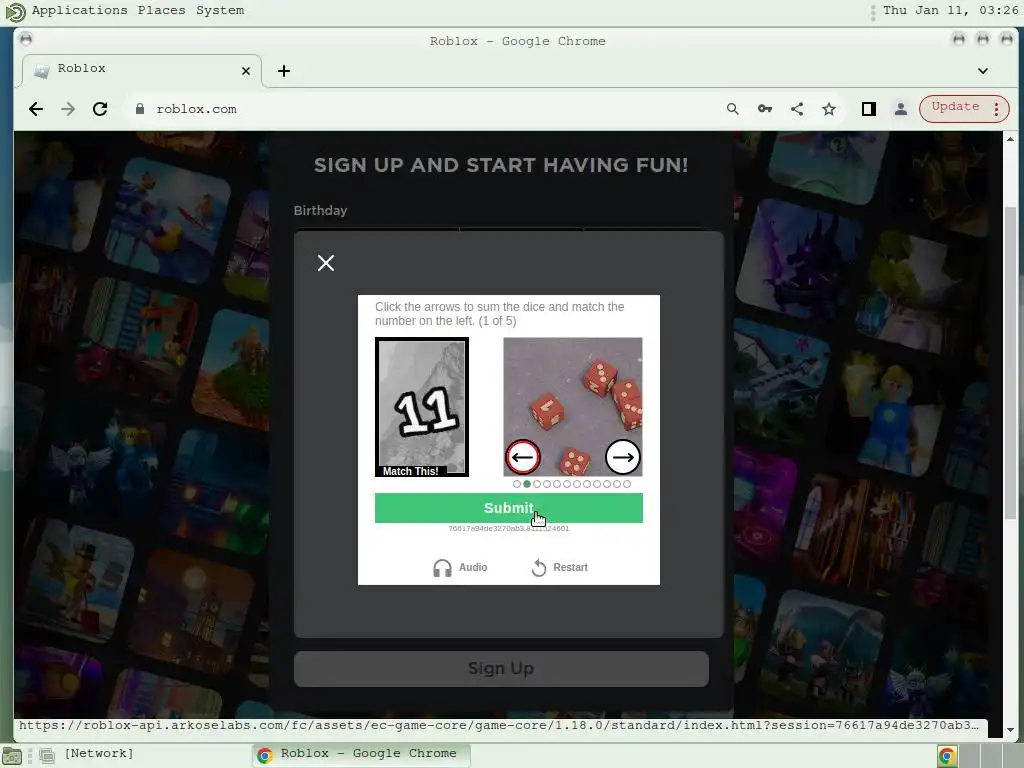
Task: Click the show desktop icon in taskbar
Action: (12, 756)
